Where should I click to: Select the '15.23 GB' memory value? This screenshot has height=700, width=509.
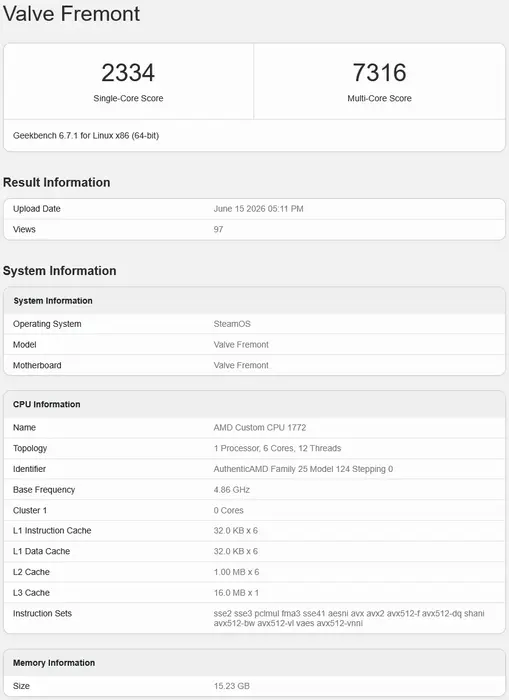click(232, 686)
